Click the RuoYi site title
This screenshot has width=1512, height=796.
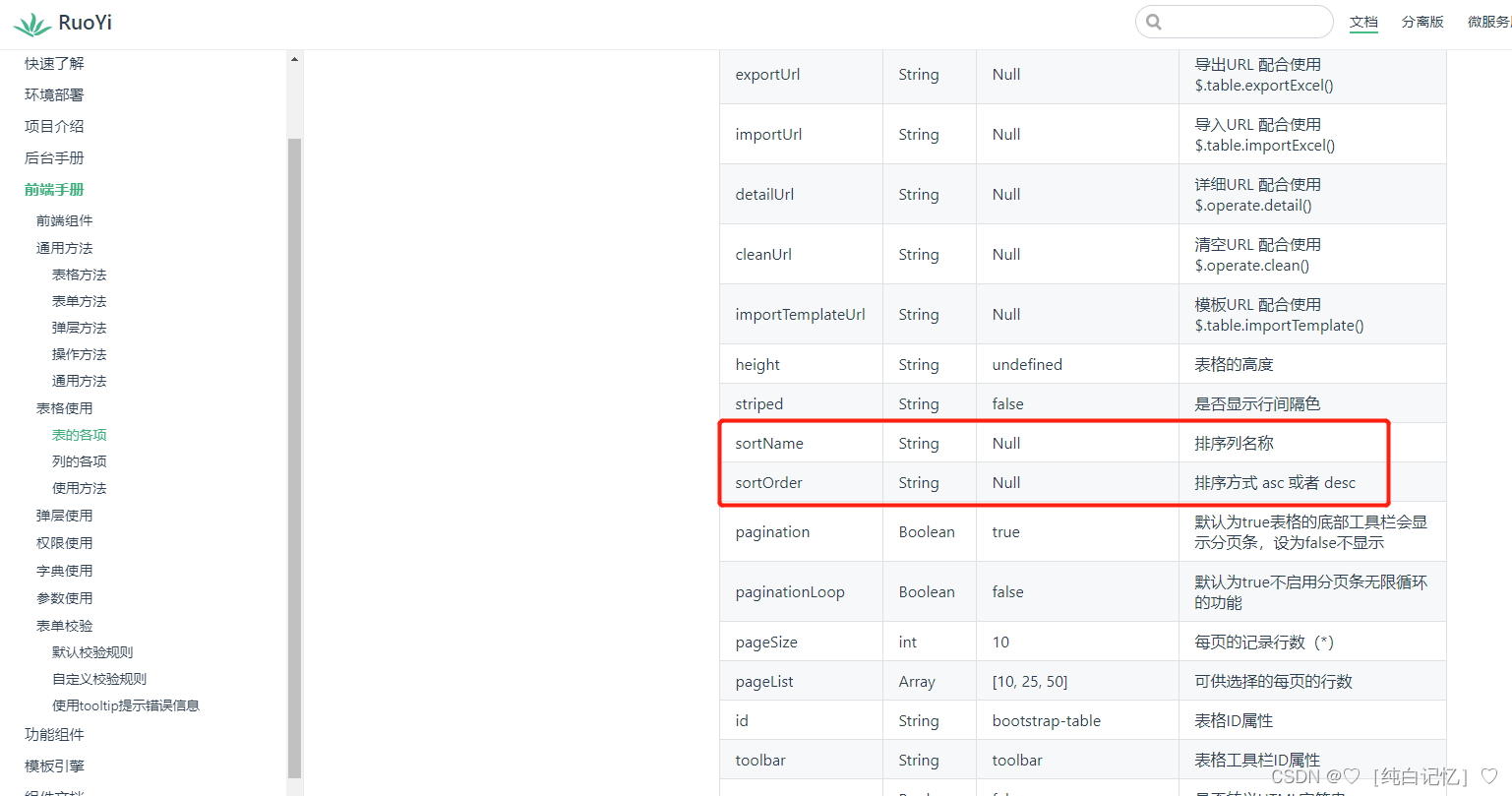coord(85,23)
